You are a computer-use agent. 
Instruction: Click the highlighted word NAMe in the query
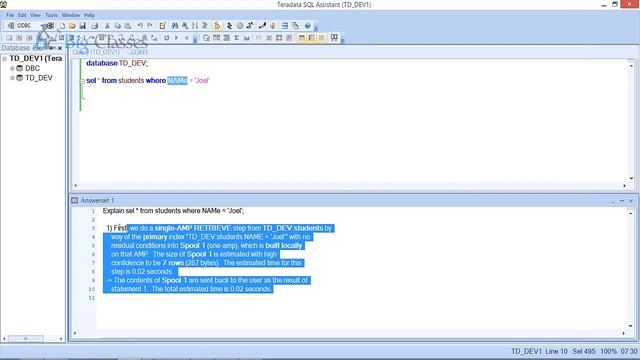(177, 80)
